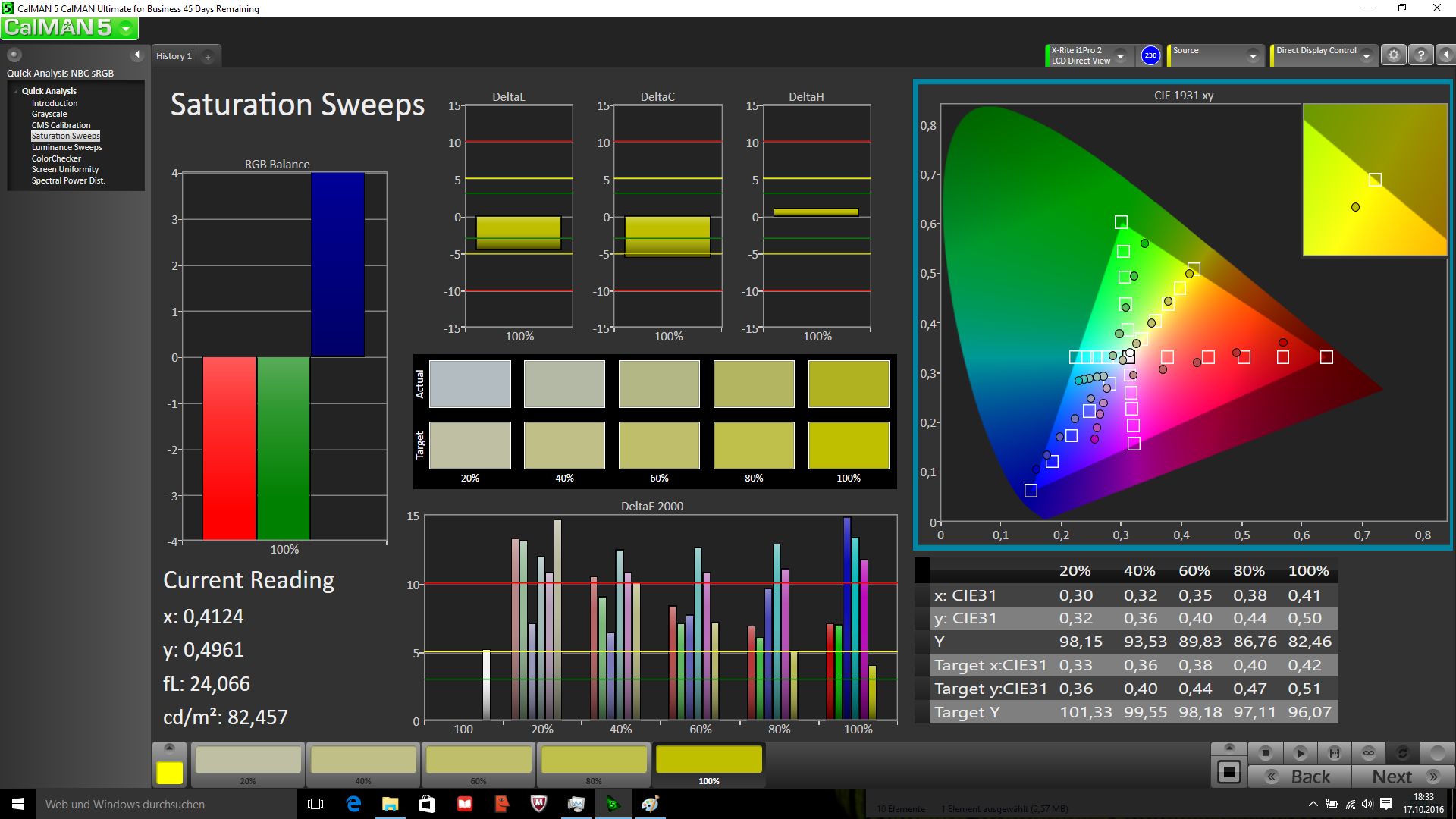1456x819 pixels.
Task: Toggle the refresh auto-advance button
Action: pyautogui.click(x=1402, y=753)
